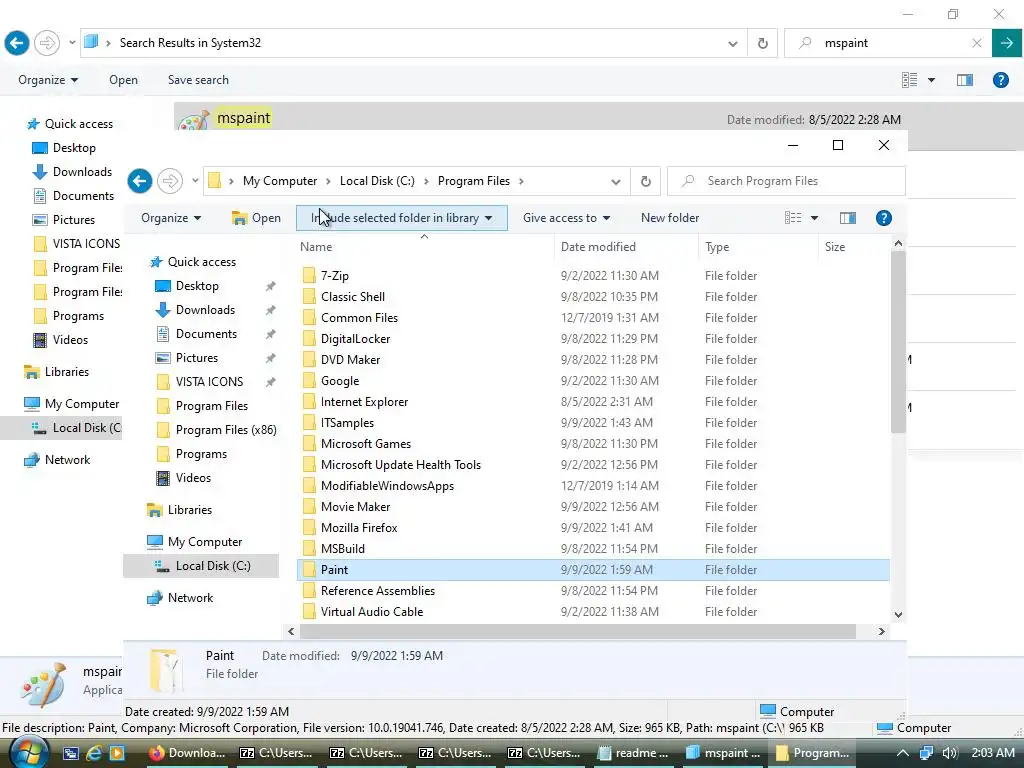Select the Movie Maker folder
This screenshot has height=768, width=1024.
pos(355,507)
